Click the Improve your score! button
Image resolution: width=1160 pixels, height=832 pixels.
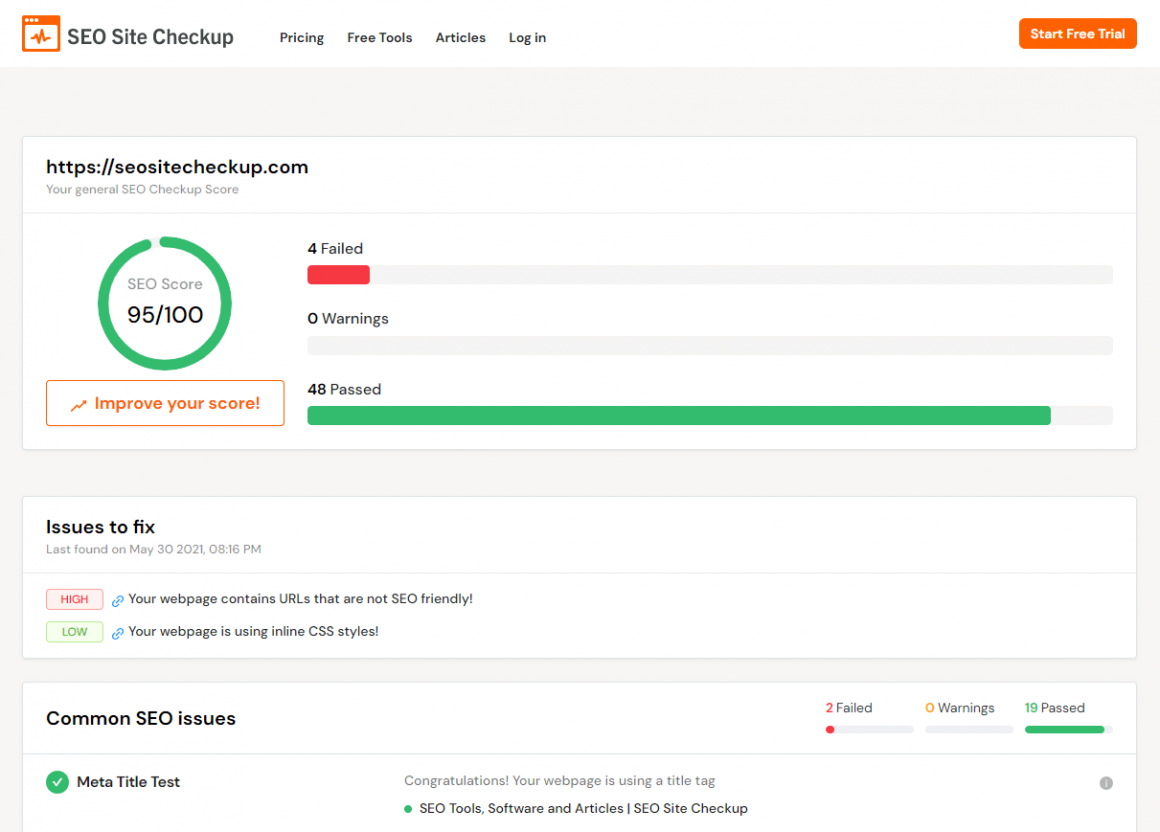(x=165, y=403)
